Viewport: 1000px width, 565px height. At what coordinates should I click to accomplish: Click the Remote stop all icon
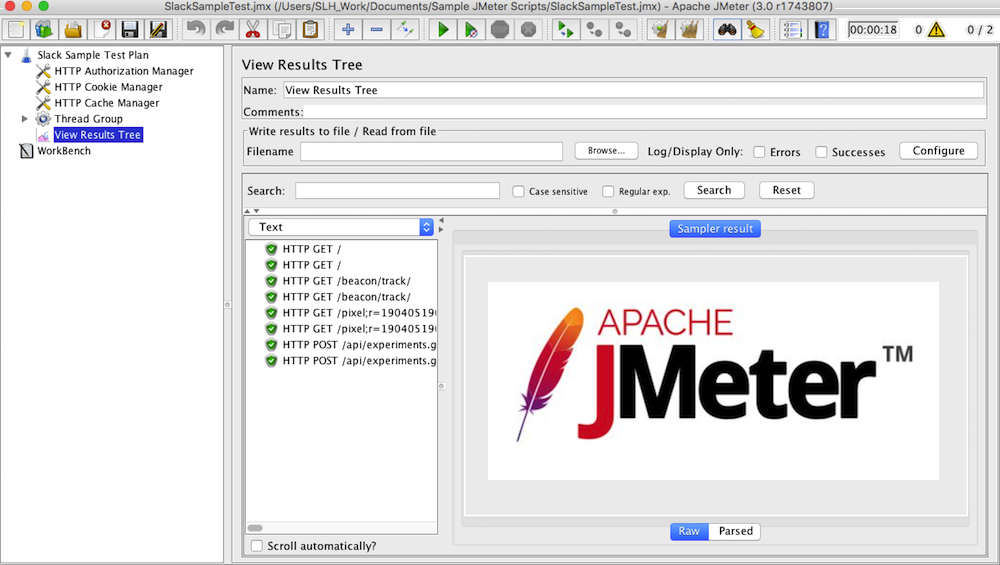[594, 29]
